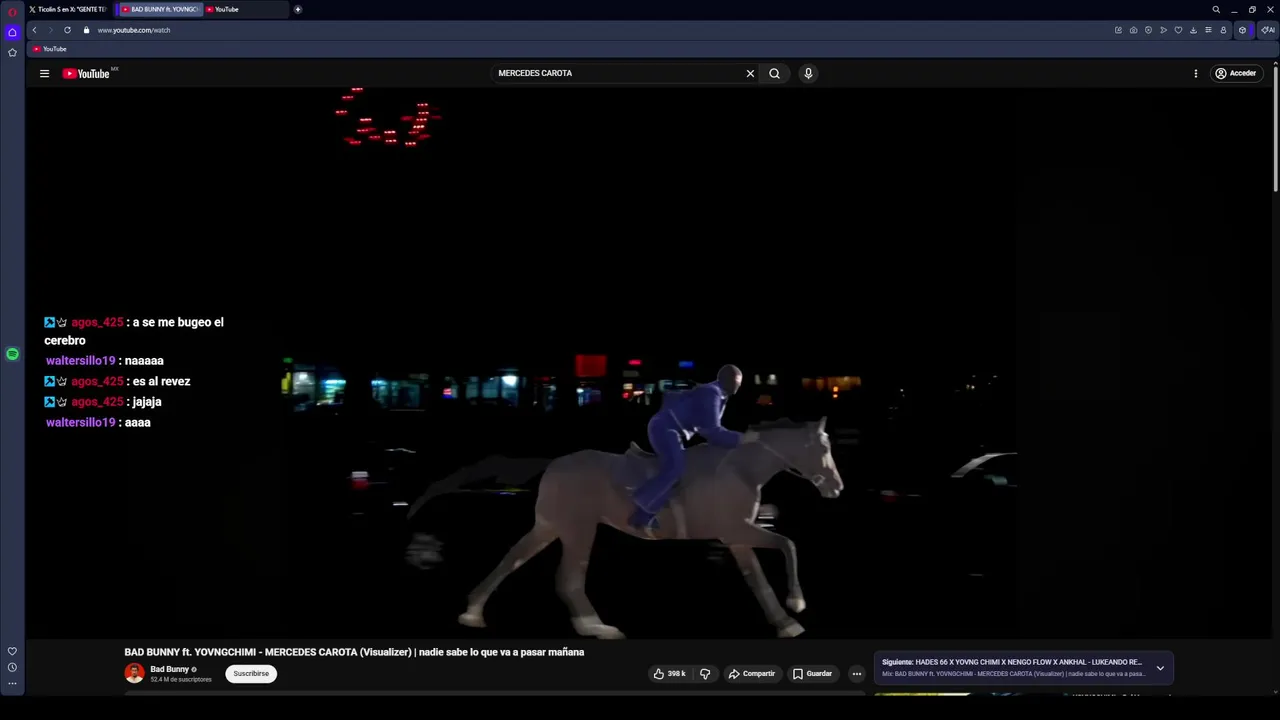
Task: Click agos_425 message 'jajaja'
Action: coord(145,402)
